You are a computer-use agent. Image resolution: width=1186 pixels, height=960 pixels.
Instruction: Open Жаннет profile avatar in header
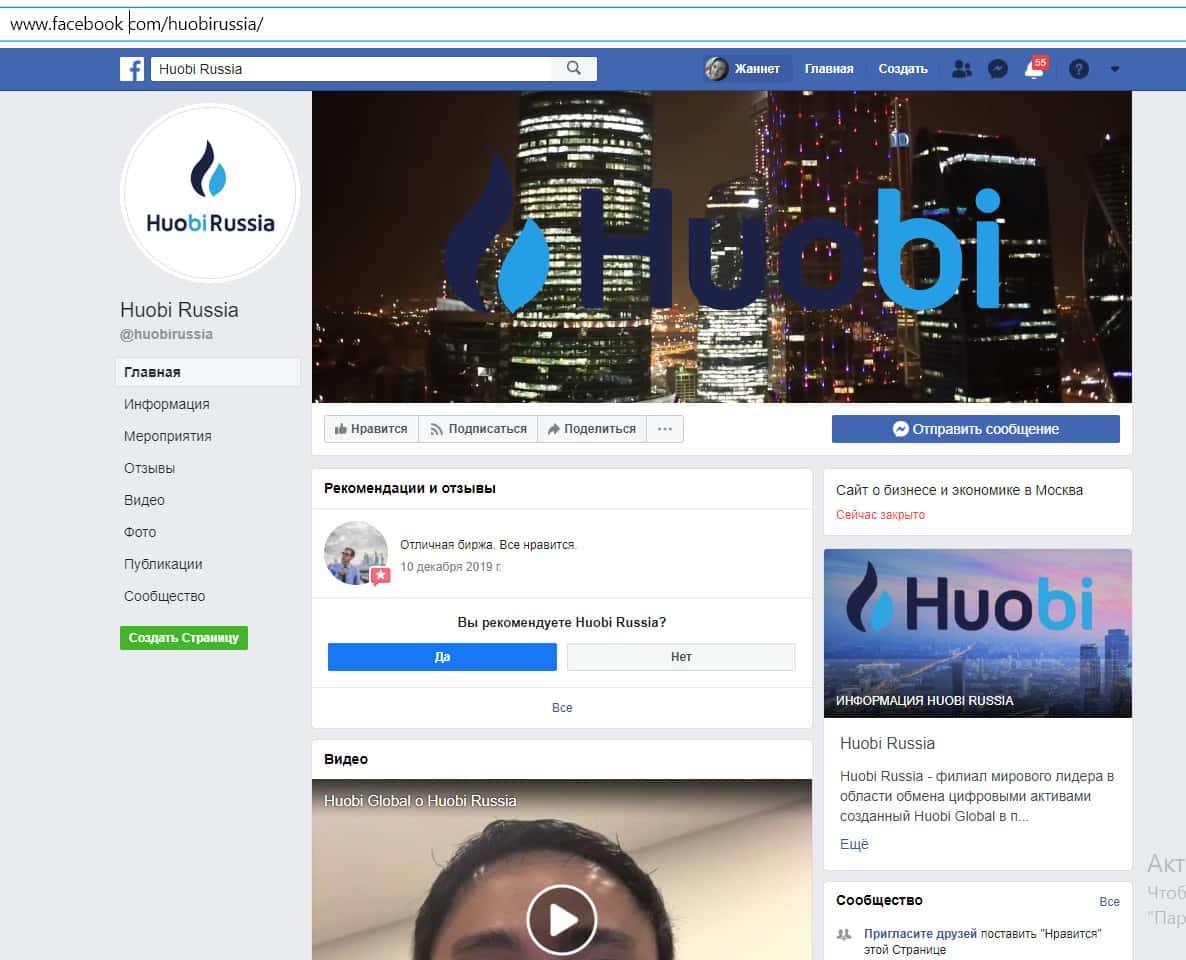pyautogui.click(x=716, y=69)
